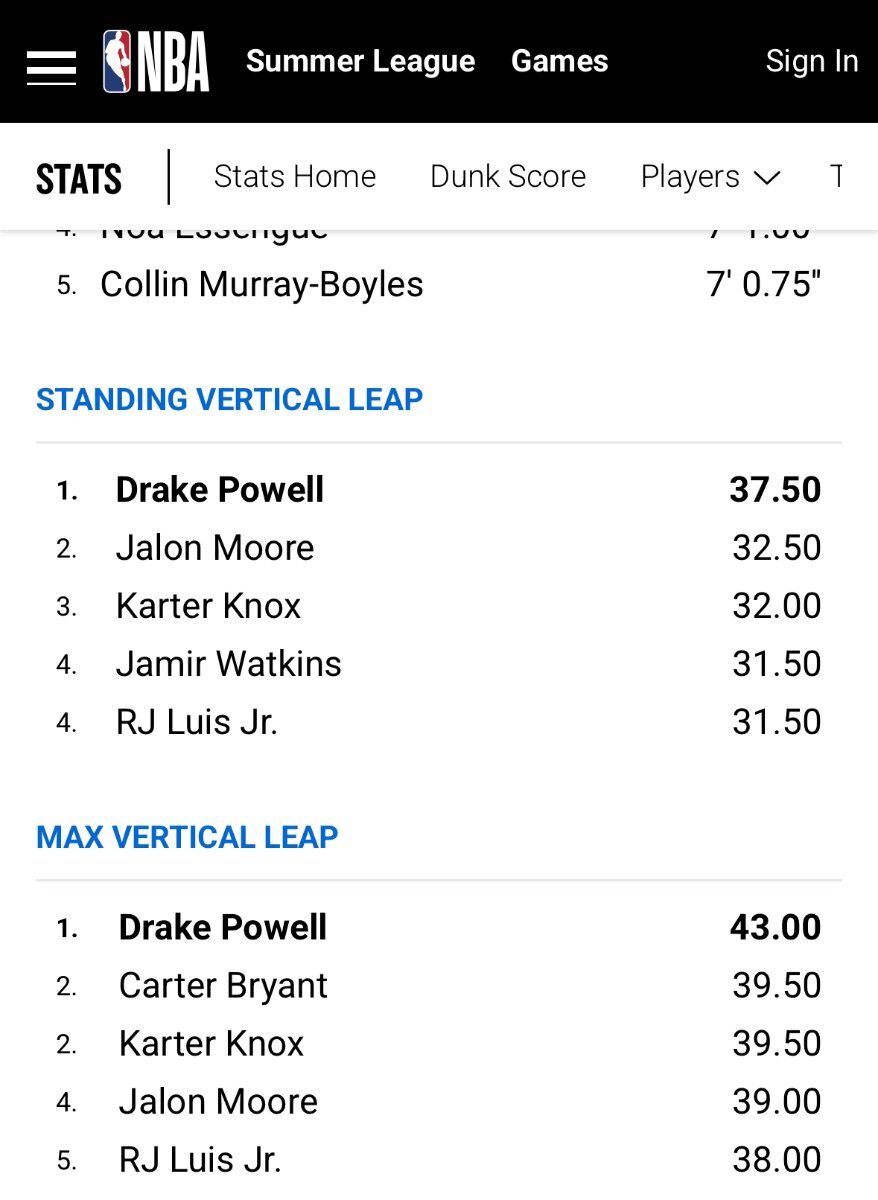Select the Dunk Score tab
This screenshot has width=878, height=1200.
(508, 177)
